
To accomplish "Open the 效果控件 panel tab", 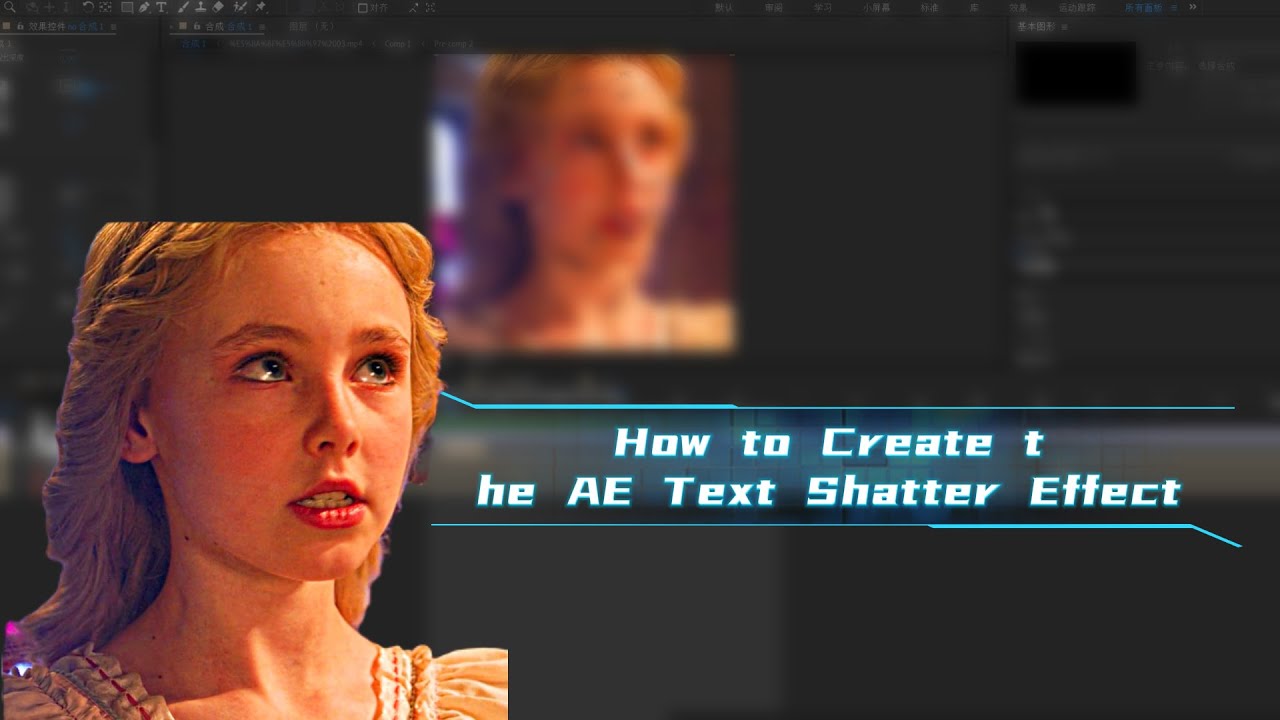I will point(66,27).
